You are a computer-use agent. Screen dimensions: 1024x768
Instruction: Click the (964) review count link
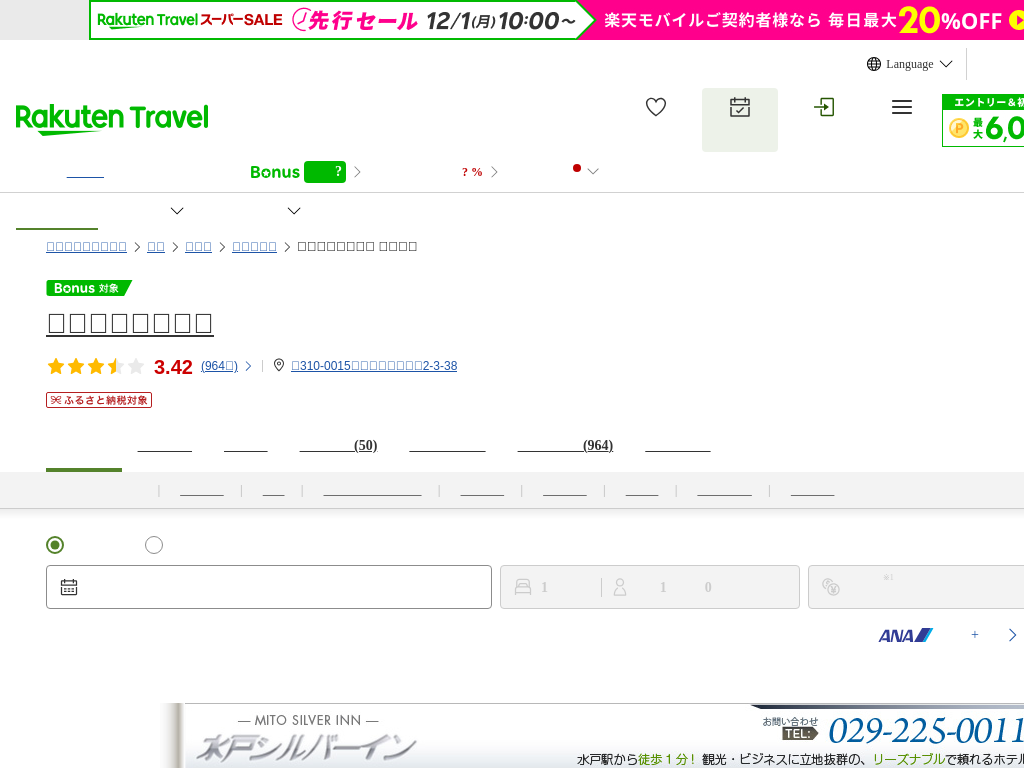tap(219, 366)
